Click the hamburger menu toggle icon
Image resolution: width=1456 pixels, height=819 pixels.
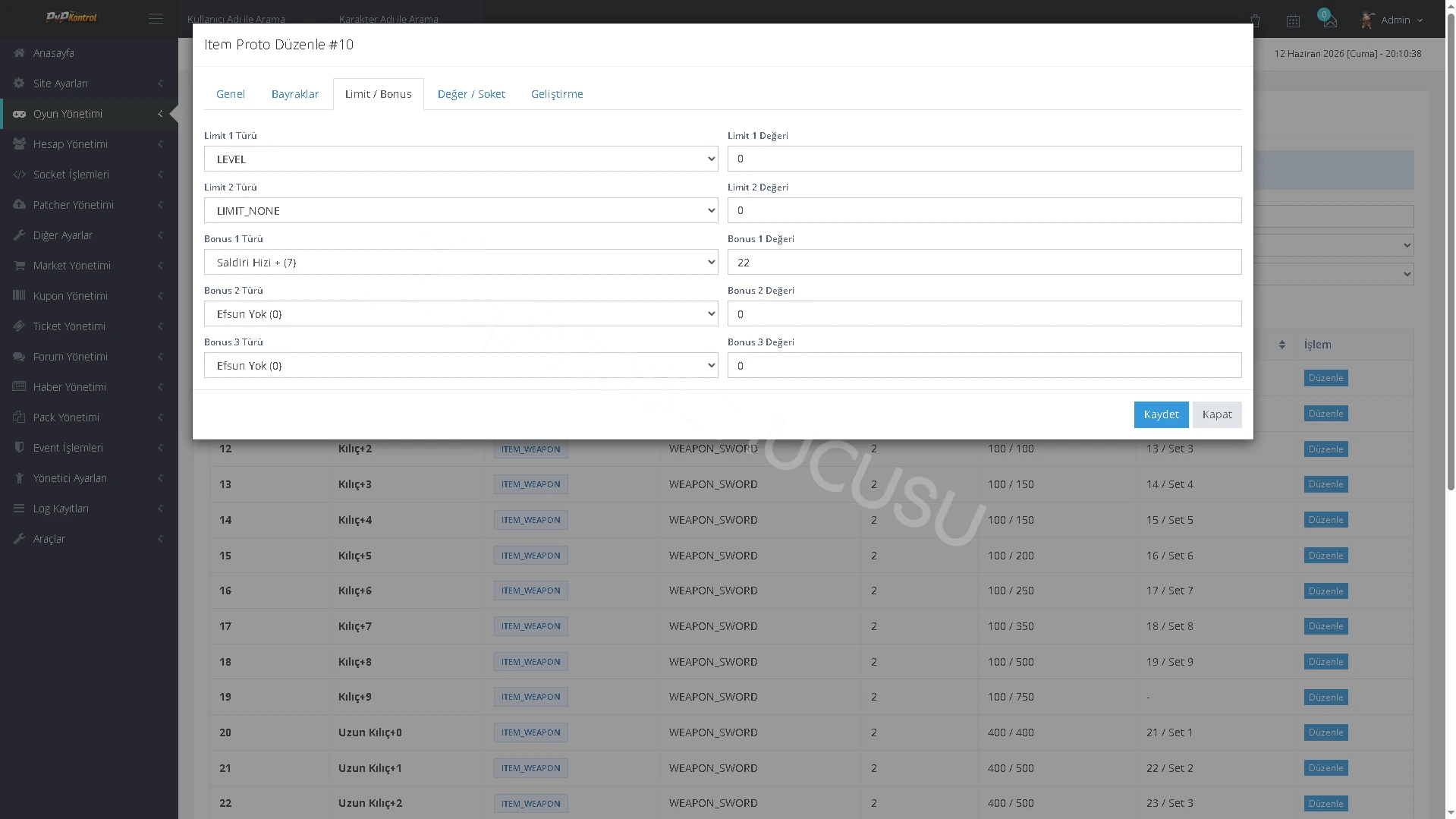(x=156, y=19)
